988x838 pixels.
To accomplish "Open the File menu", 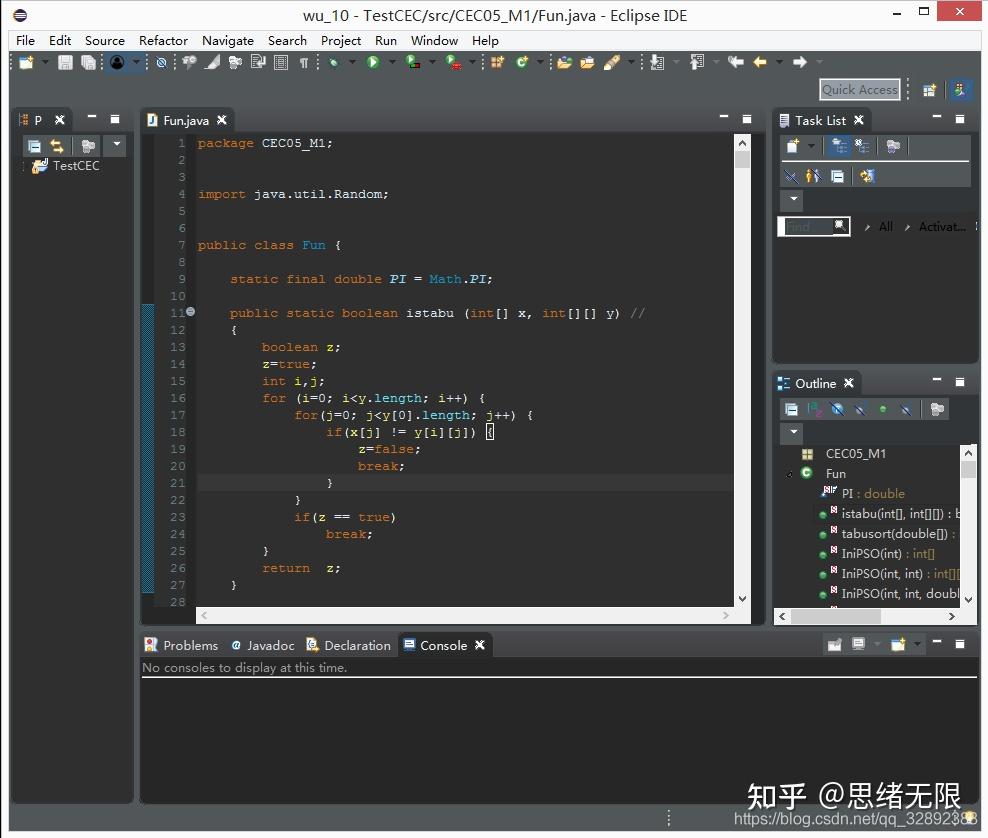I will pyautogui.click(x=25, y=40).
